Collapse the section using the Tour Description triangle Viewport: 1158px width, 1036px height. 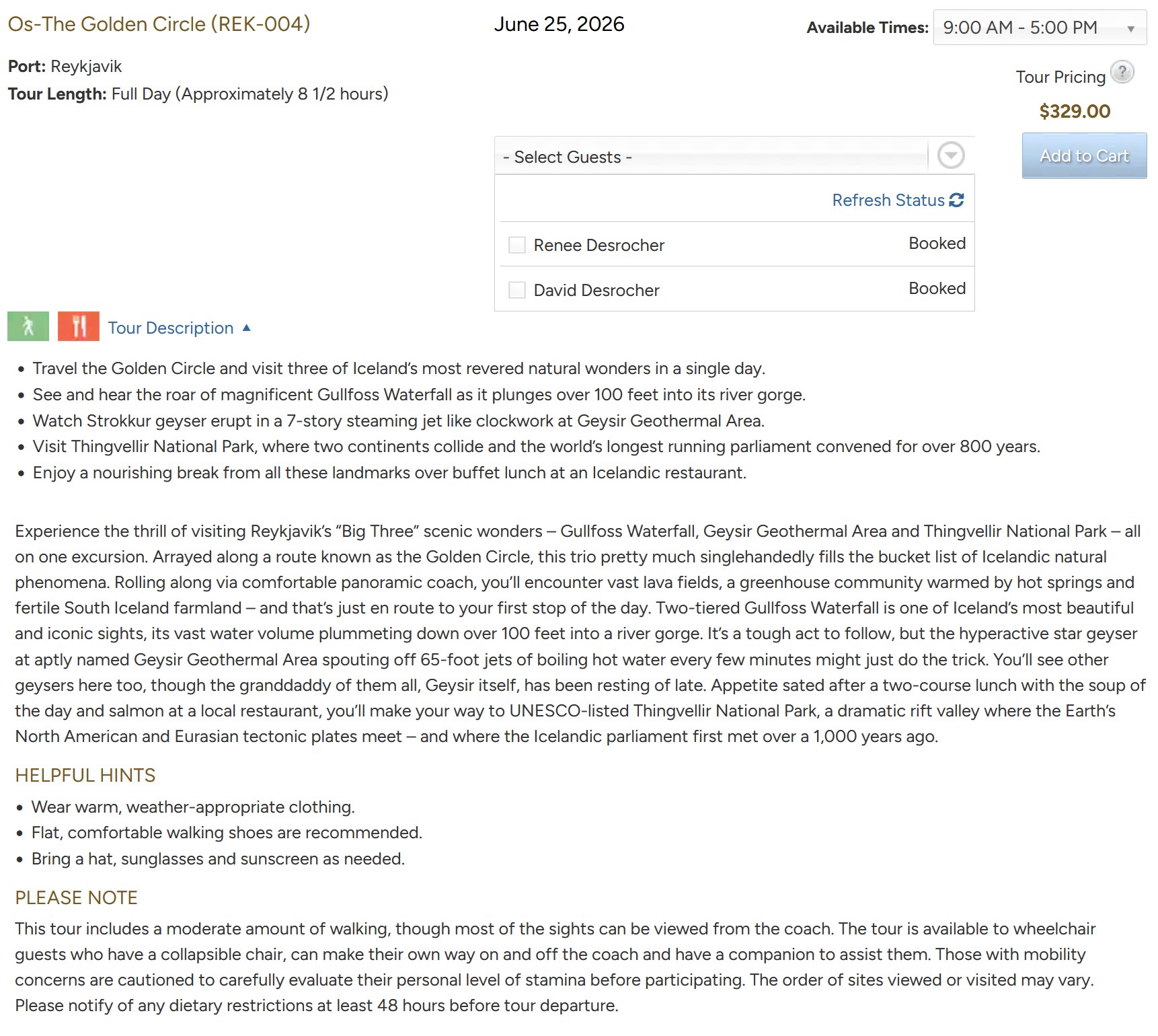(x=246, y=328)
